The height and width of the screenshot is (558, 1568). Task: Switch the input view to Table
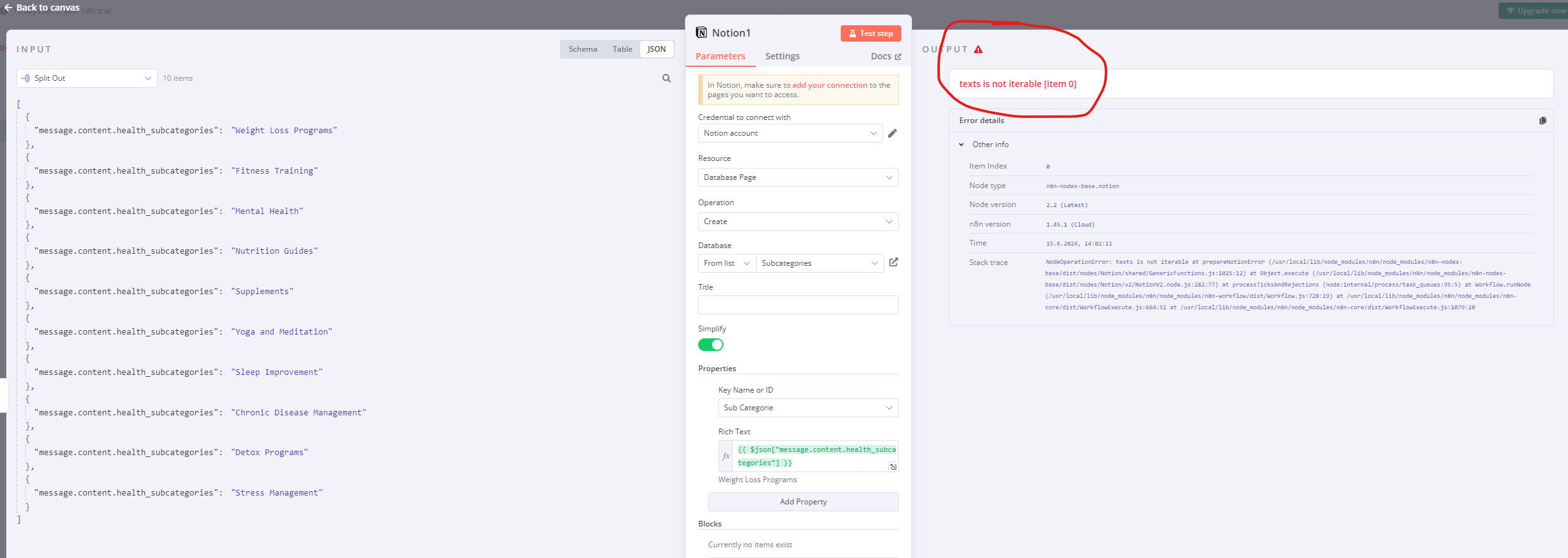[x=622, y=49]
